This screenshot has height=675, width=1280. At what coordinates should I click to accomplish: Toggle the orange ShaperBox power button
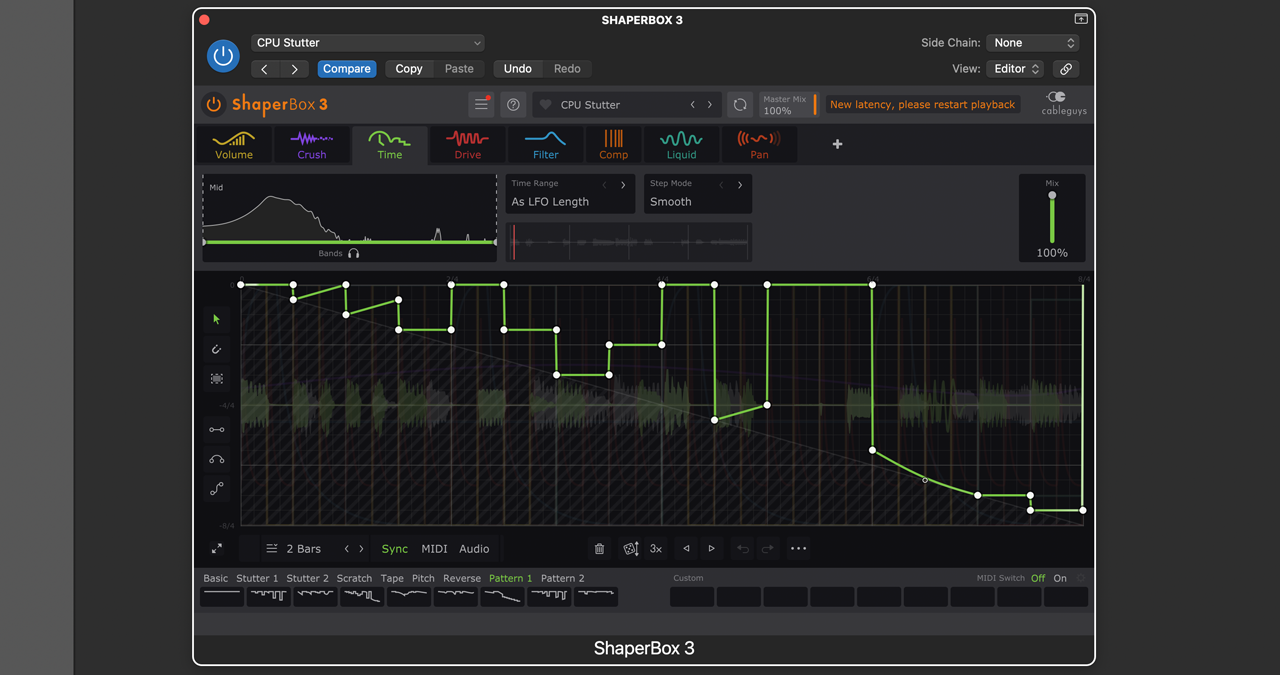[x=213, y=104]
